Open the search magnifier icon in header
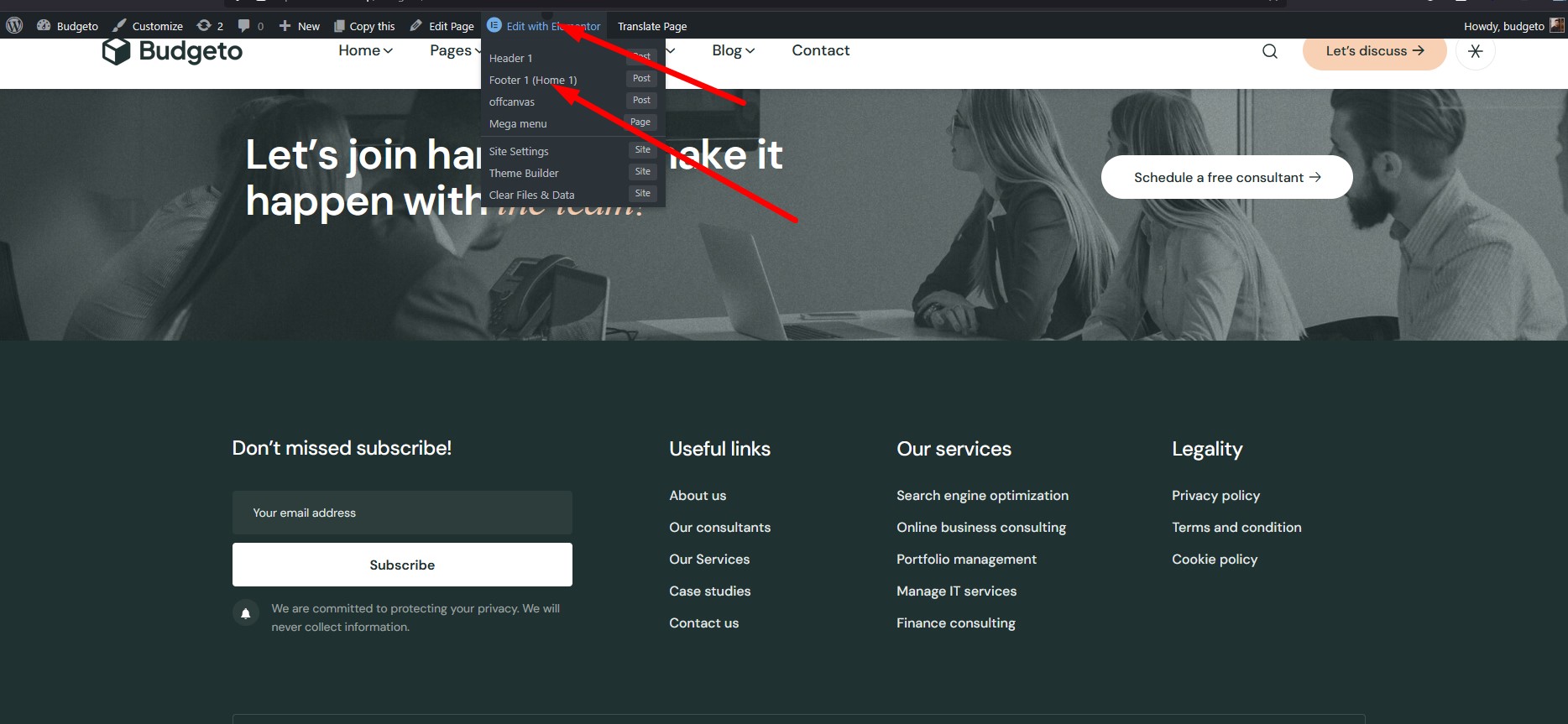 coord(1269,51)
